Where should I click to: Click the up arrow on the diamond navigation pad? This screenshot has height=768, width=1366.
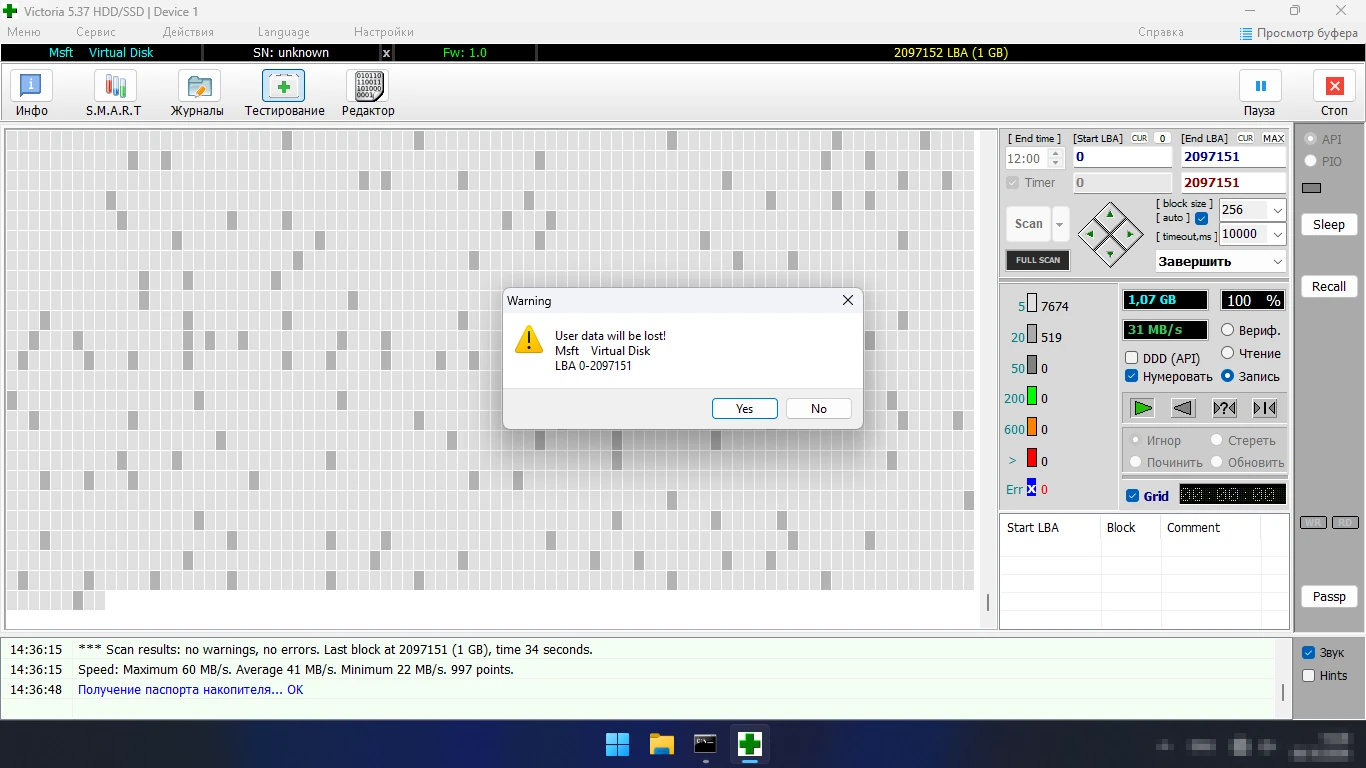point(1110,214)
